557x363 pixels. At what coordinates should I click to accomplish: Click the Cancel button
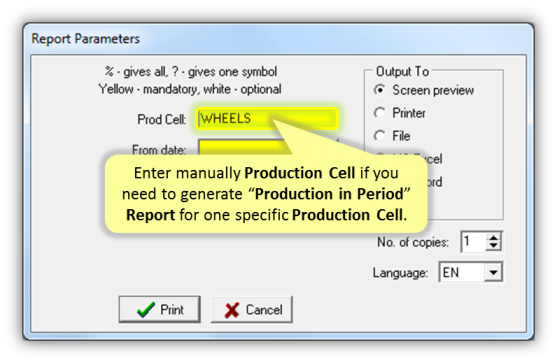pos(252,309)
